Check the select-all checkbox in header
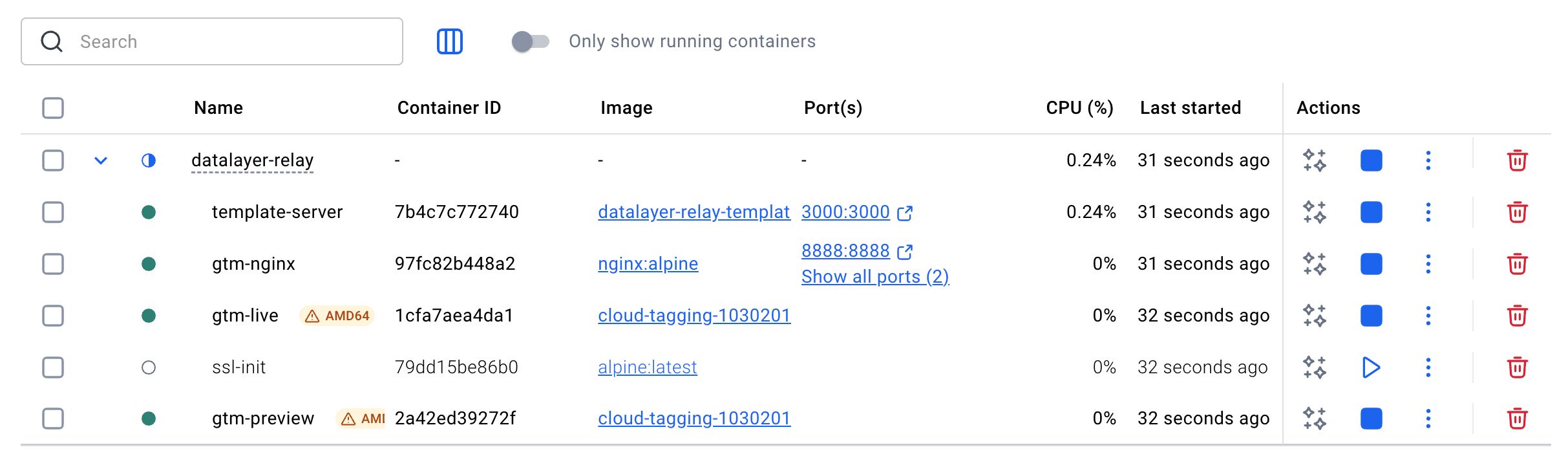The width and height of the screenshot is (1568, 458). (53, 108)
